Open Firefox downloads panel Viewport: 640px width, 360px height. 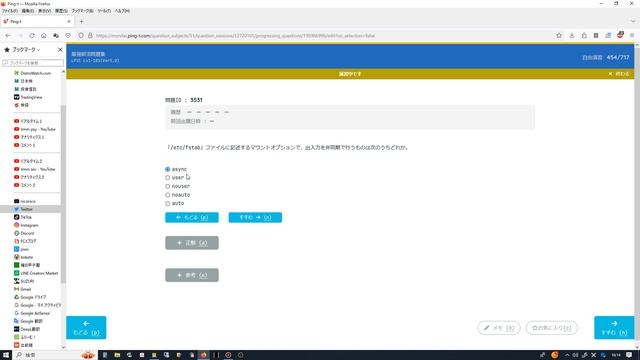[x=572, y=36]
